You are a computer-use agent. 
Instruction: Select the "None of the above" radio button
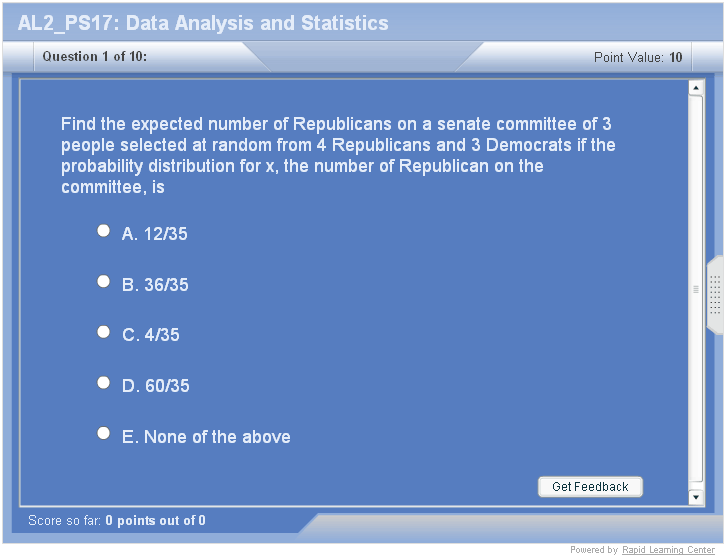pyautogui.click(x=103, y=433)
